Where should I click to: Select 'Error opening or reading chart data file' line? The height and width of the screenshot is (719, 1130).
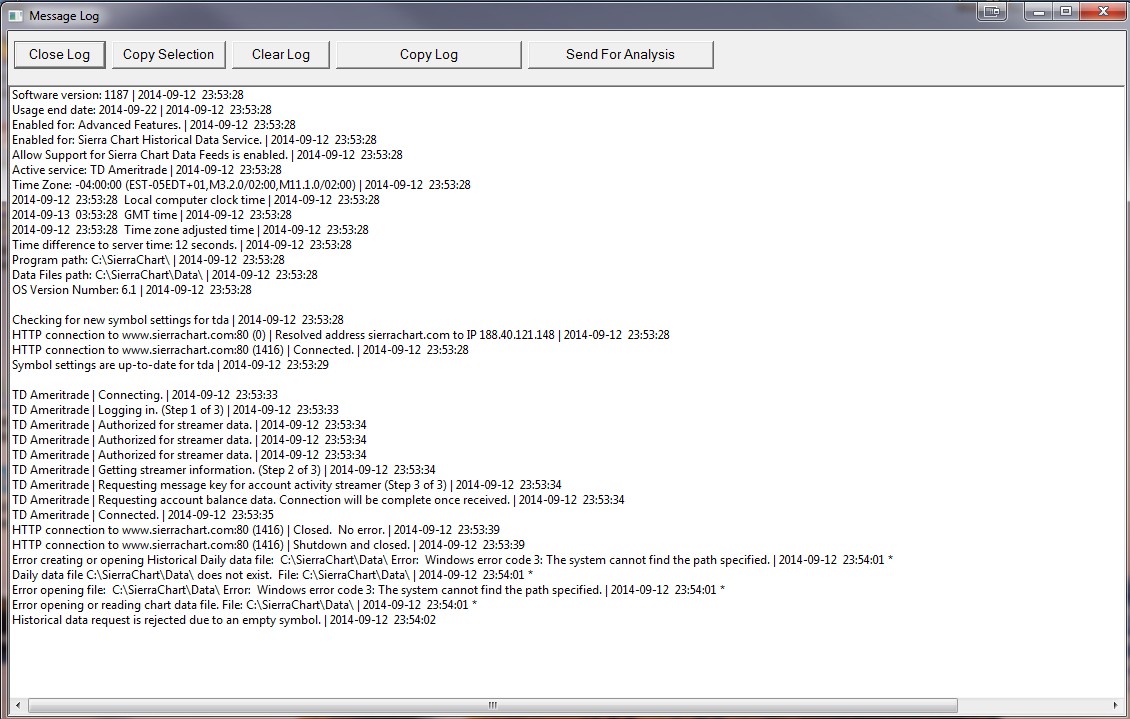tap(244, 607)
